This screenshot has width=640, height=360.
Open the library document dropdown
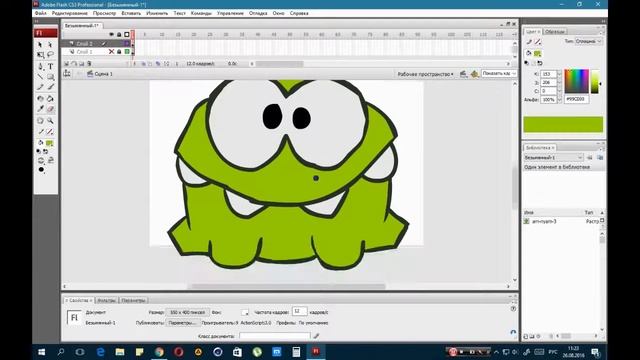coord(553,158)
